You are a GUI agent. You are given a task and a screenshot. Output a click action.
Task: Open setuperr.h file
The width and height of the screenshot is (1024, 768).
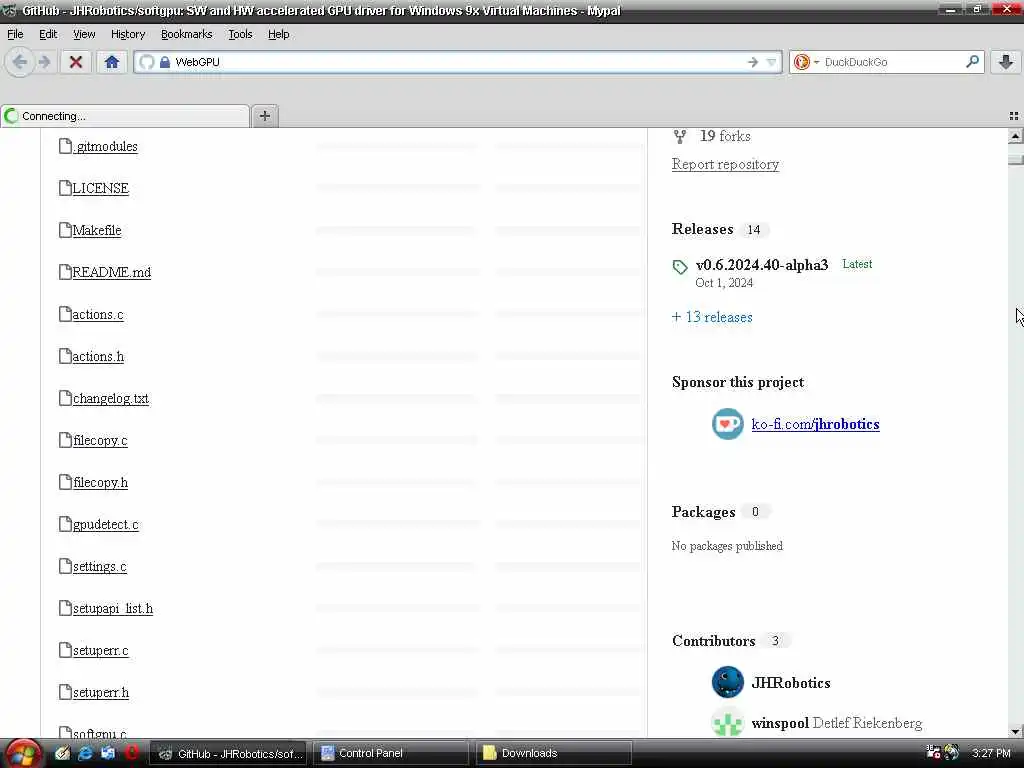pos(101,692)
